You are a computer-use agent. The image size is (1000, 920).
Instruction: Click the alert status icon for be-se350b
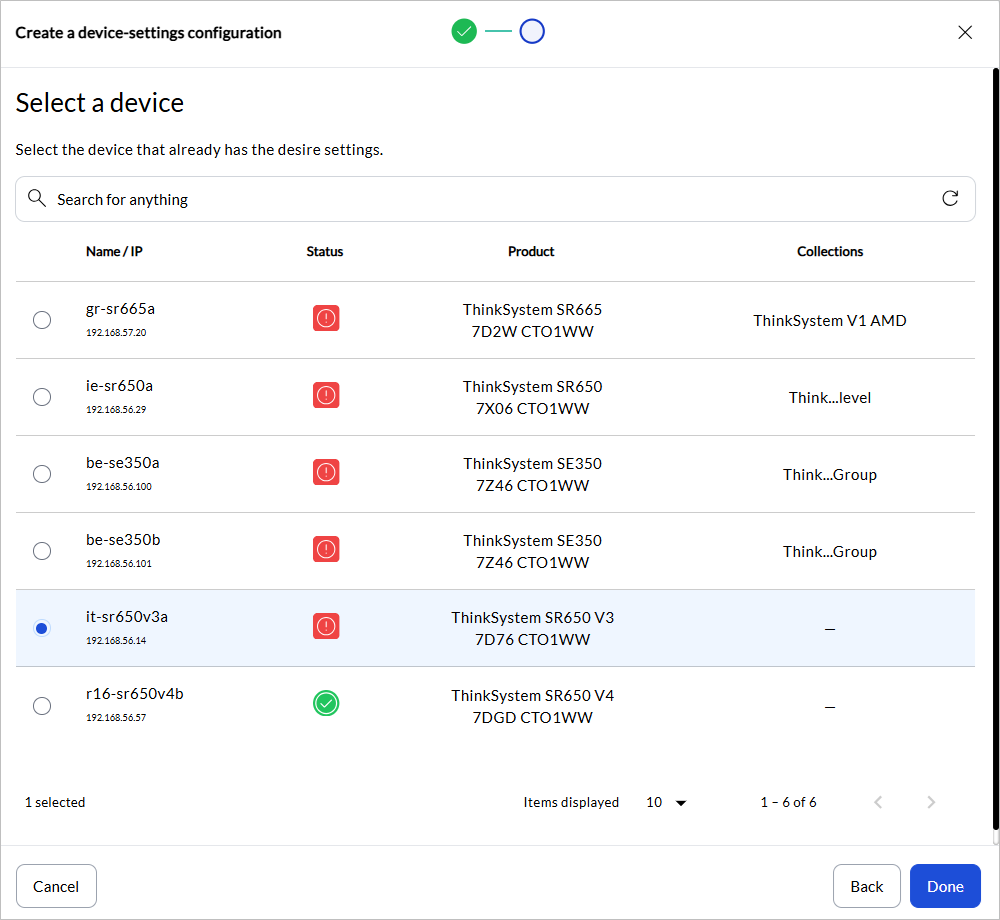[326, 549]
